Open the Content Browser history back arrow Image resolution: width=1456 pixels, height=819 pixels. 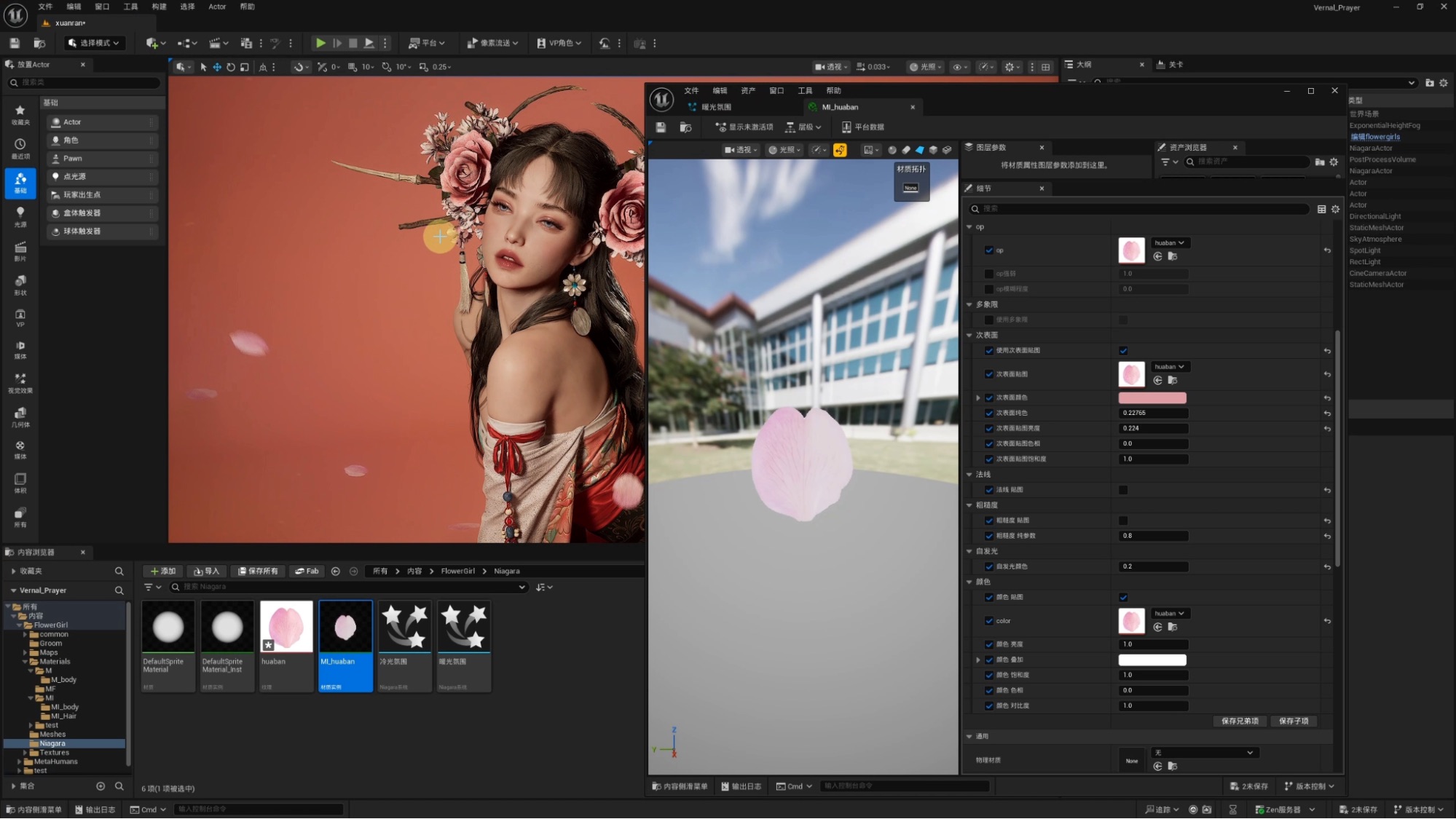pos(336,571)
